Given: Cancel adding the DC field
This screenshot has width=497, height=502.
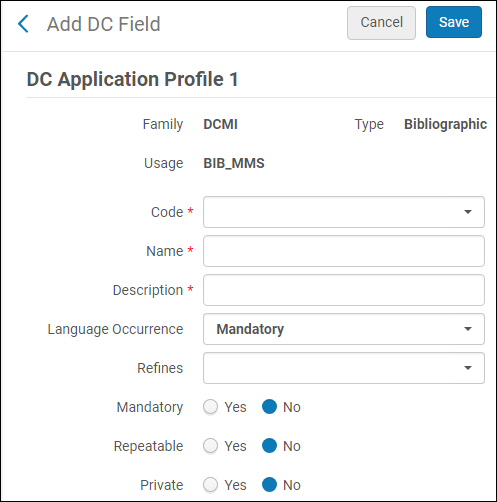Looking at the screenshot, I should pos(381,23).
